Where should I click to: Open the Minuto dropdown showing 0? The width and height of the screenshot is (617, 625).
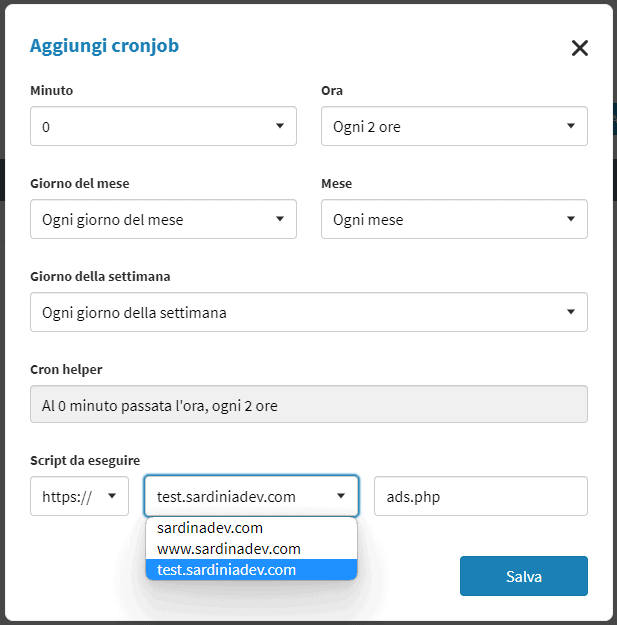[x=163, y=127]
